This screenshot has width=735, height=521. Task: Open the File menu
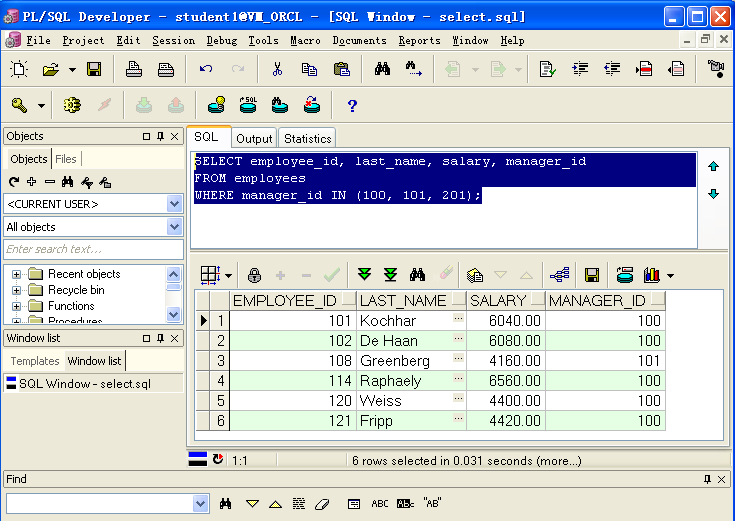tap(38, 41)
